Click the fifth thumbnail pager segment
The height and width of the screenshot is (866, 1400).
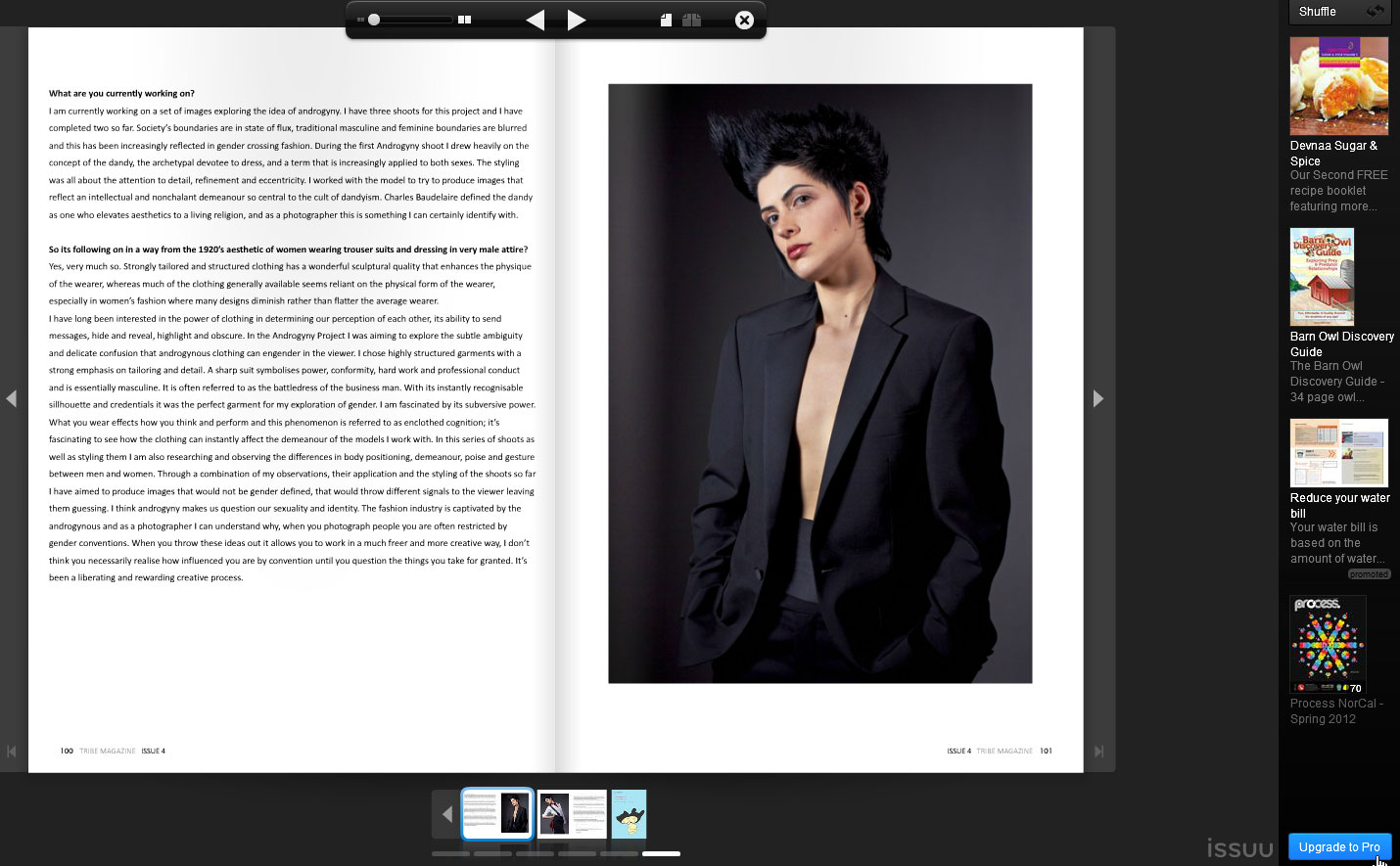(x=619, y=854)
